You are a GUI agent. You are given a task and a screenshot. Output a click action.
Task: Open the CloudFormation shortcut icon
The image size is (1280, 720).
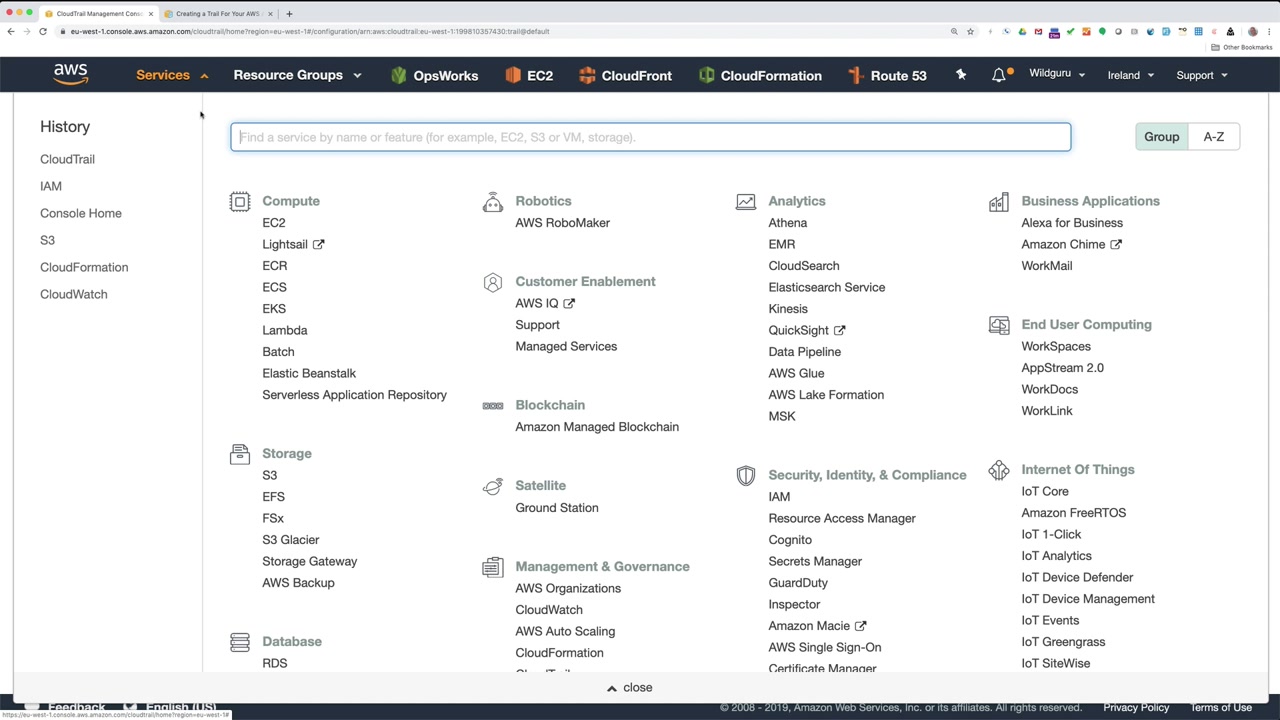pyautogui.click(x=707, y=75)
